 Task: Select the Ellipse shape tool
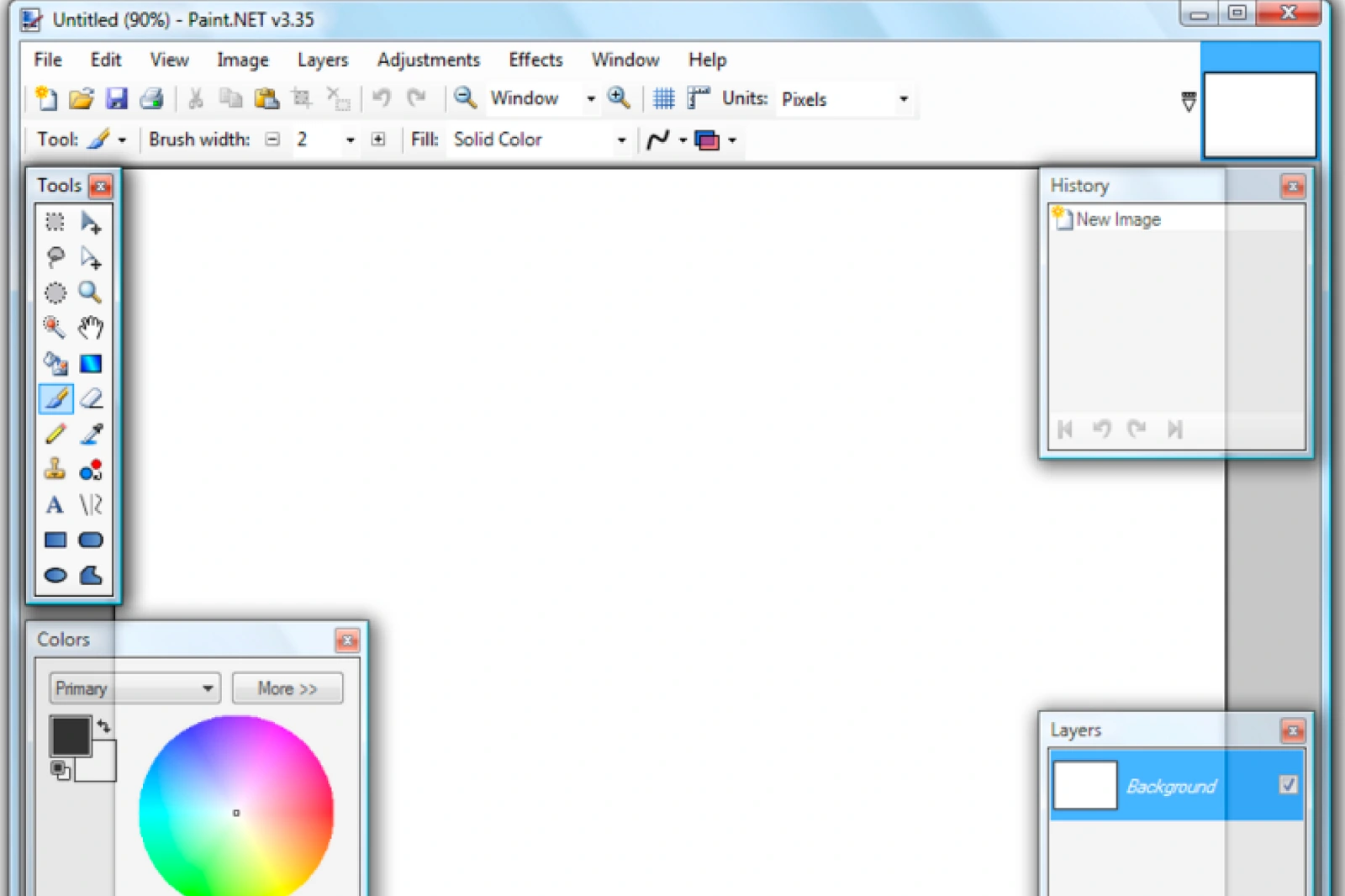[x=55, y=575]
